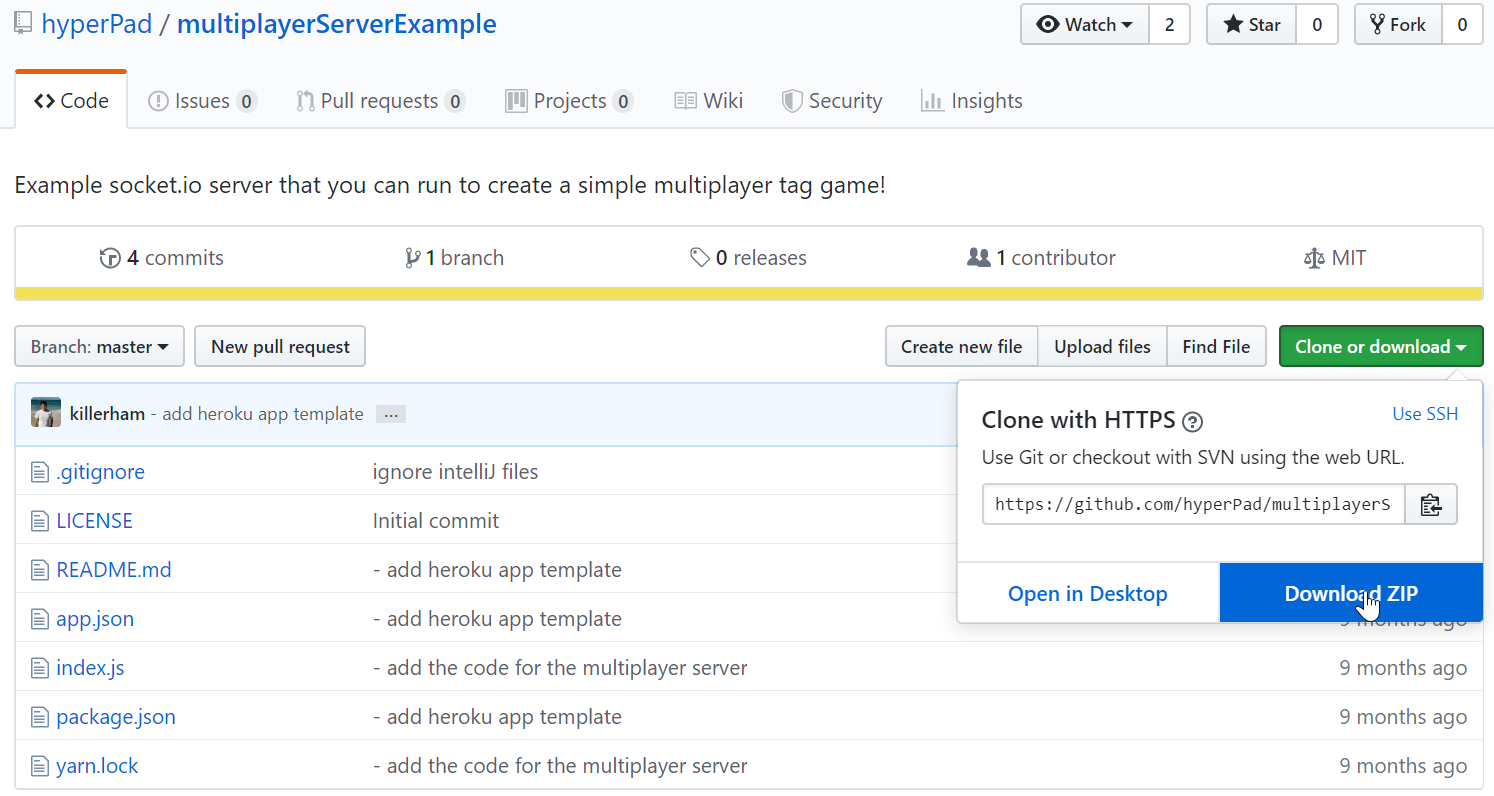Click the yellow language statistics bar
Viewport: 1494px width, 796px height.
click(747, 293)
